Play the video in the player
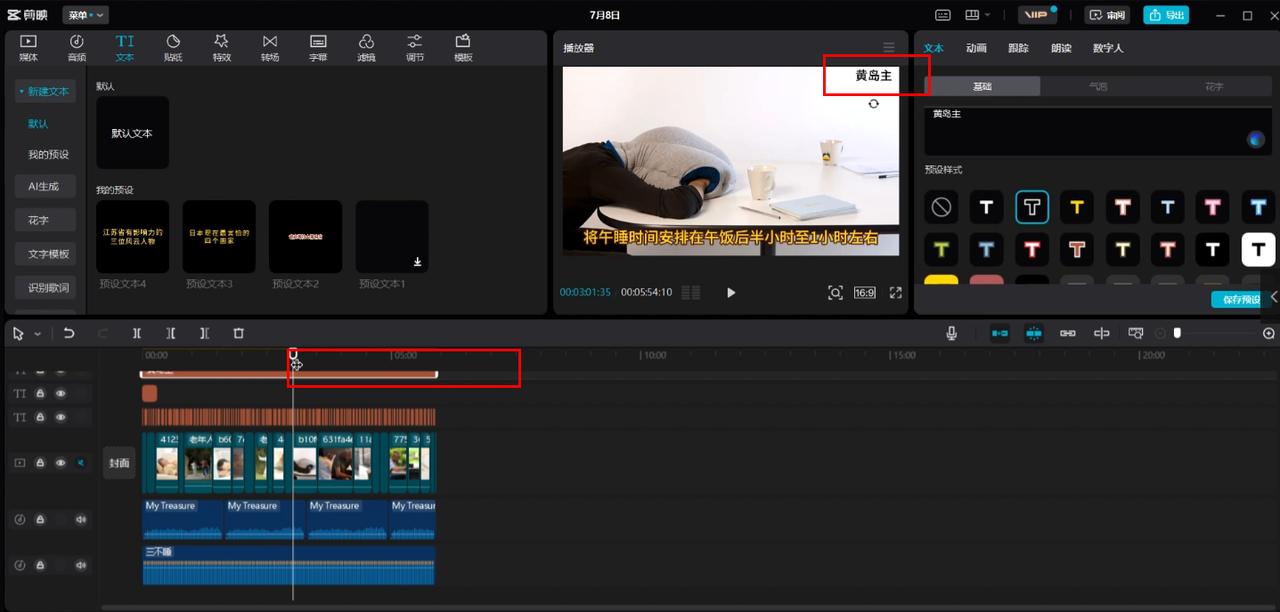The height and width of the screenshot is (612, 1280). (x=731, y=293)
